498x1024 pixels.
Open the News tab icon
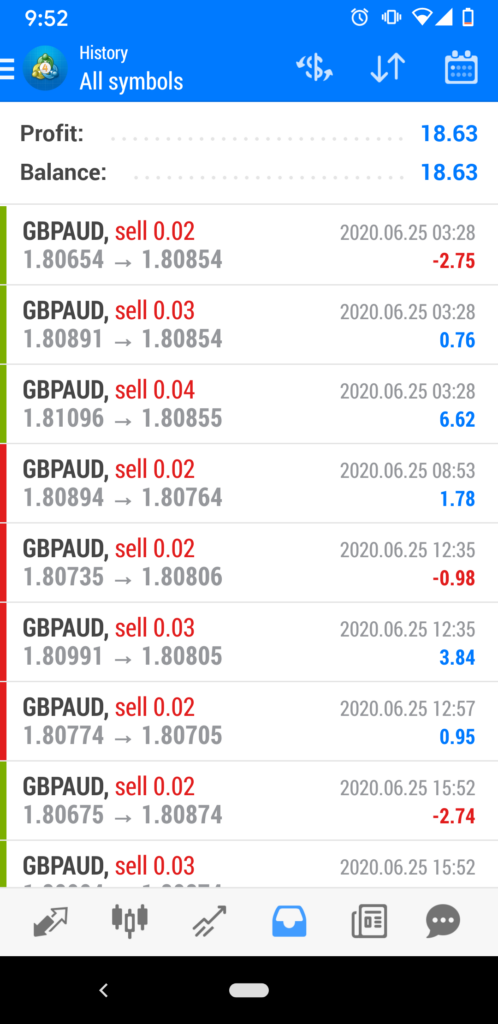(x=369, y=921)
